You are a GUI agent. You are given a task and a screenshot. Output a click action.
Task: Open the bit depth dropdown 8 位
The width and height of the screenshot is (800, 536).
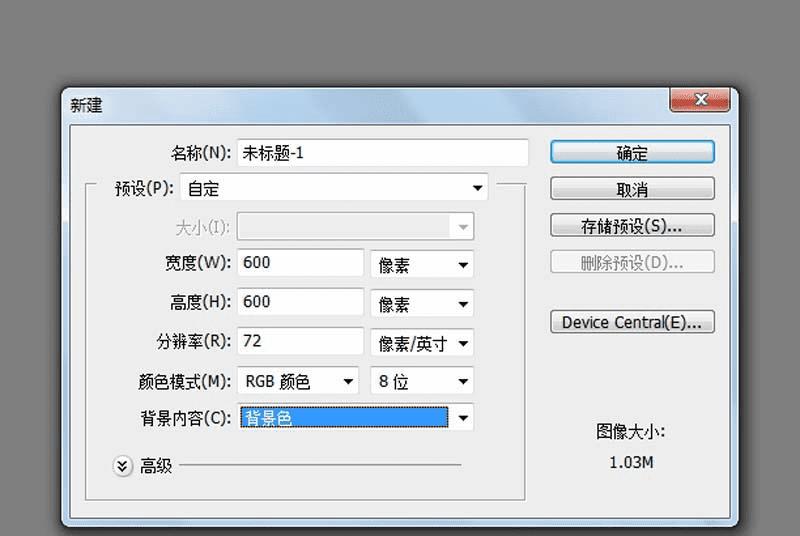click(x=422, y=380)
